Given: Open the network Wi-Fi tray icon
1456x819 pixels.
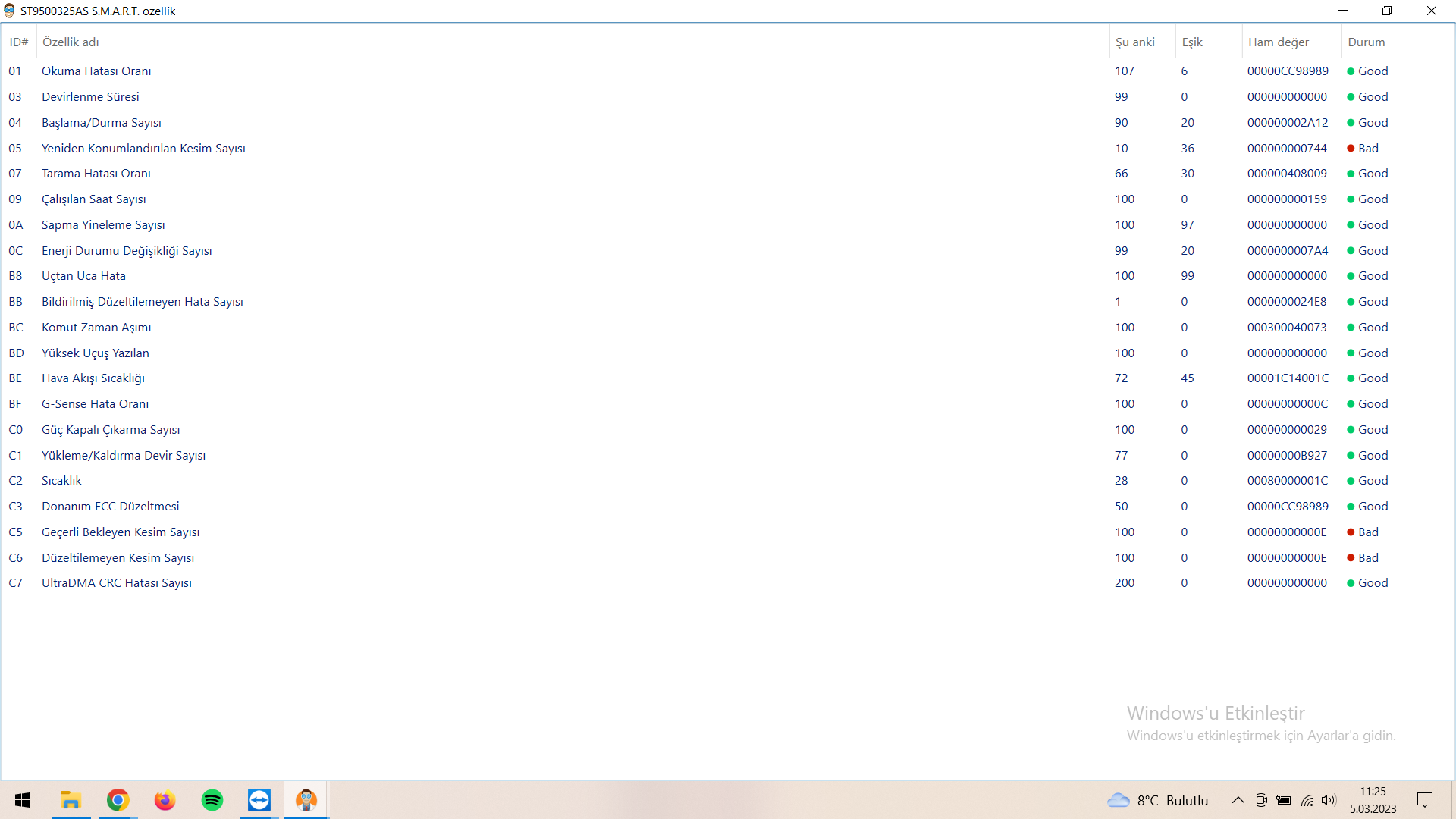Looking at the screenshot, I should 1307,800.
